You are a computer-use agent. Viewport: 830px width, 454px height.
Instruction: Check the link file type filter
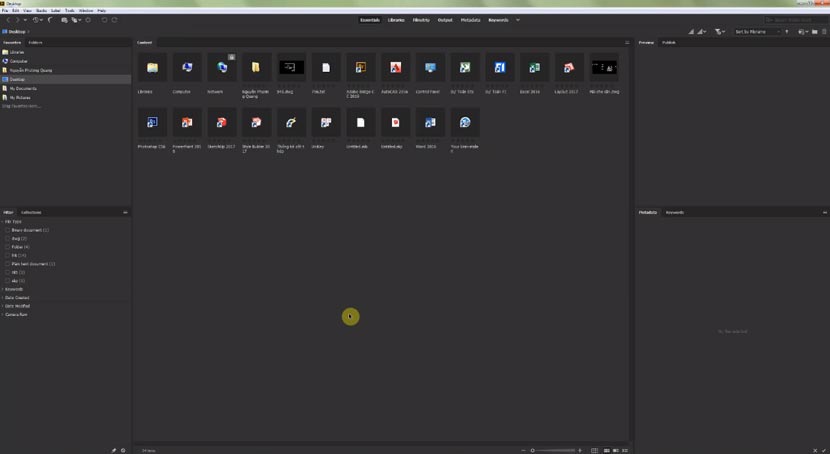pyautogui.click(x=7, y=256)
